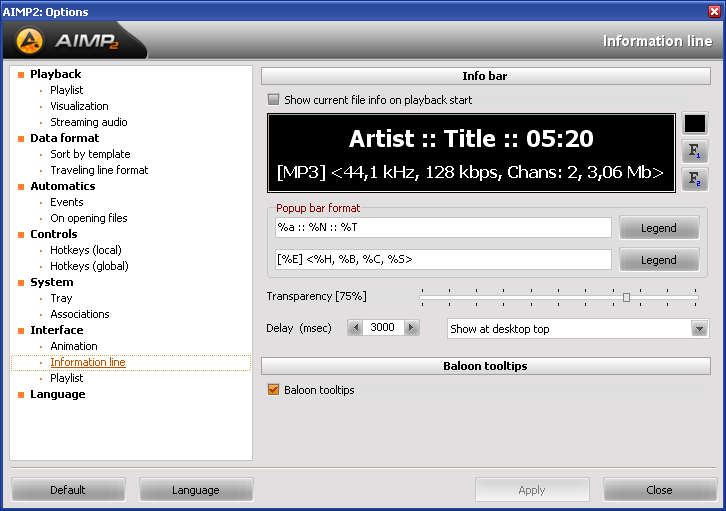Click the Default button
726x511 pixels.
[68, 490]
